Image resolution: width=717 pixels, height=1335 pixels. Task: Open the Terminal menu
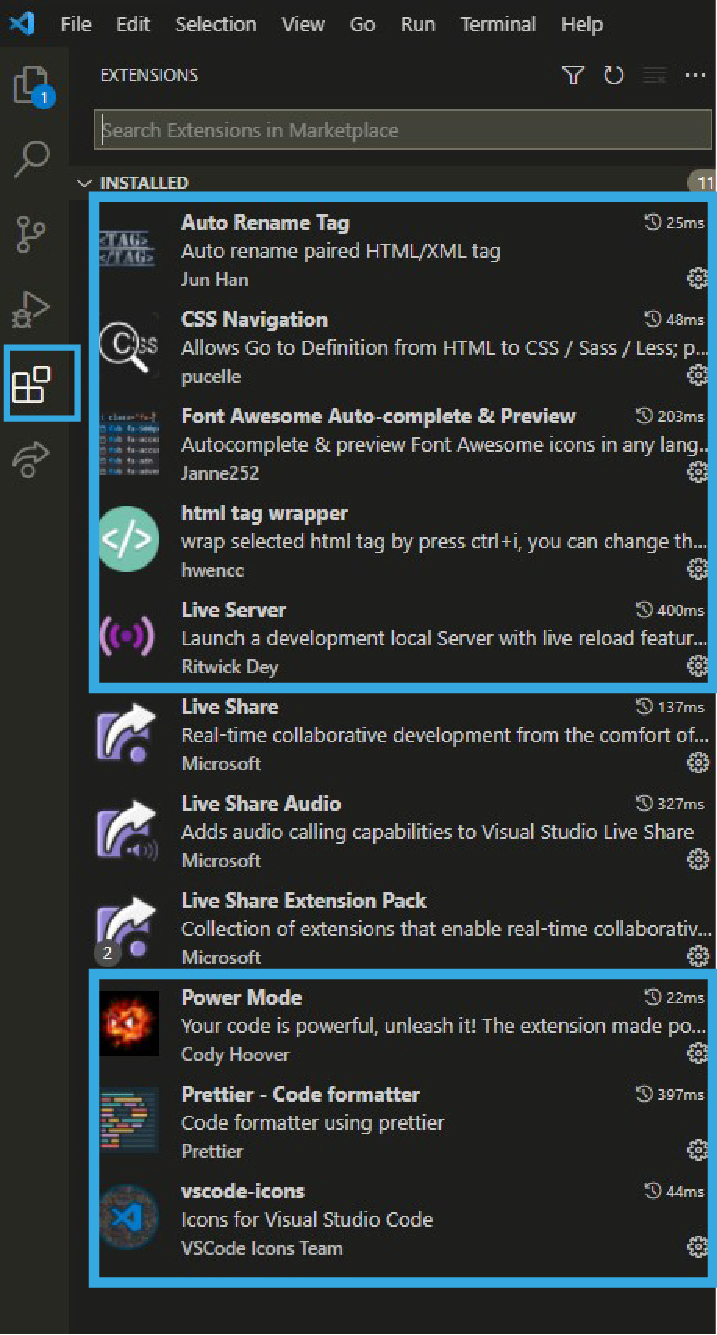point(499,24)
